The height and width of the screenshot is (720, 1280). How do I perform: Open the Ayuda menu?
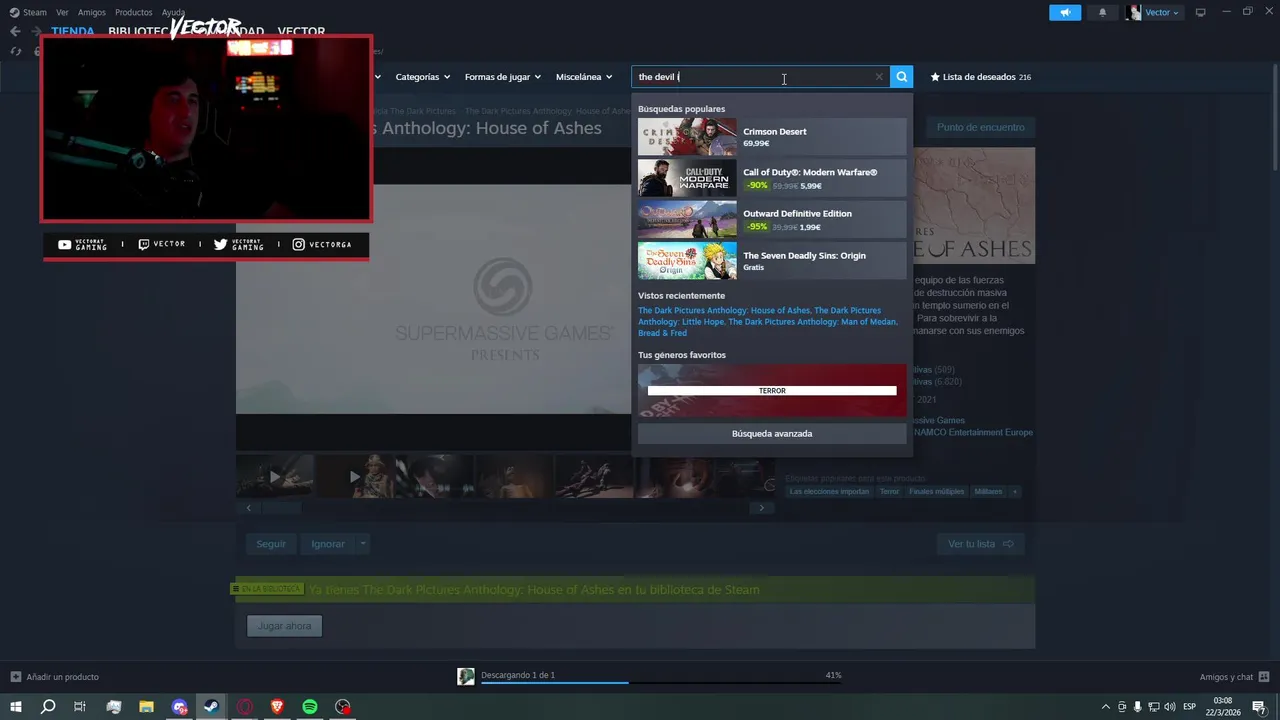173,12
